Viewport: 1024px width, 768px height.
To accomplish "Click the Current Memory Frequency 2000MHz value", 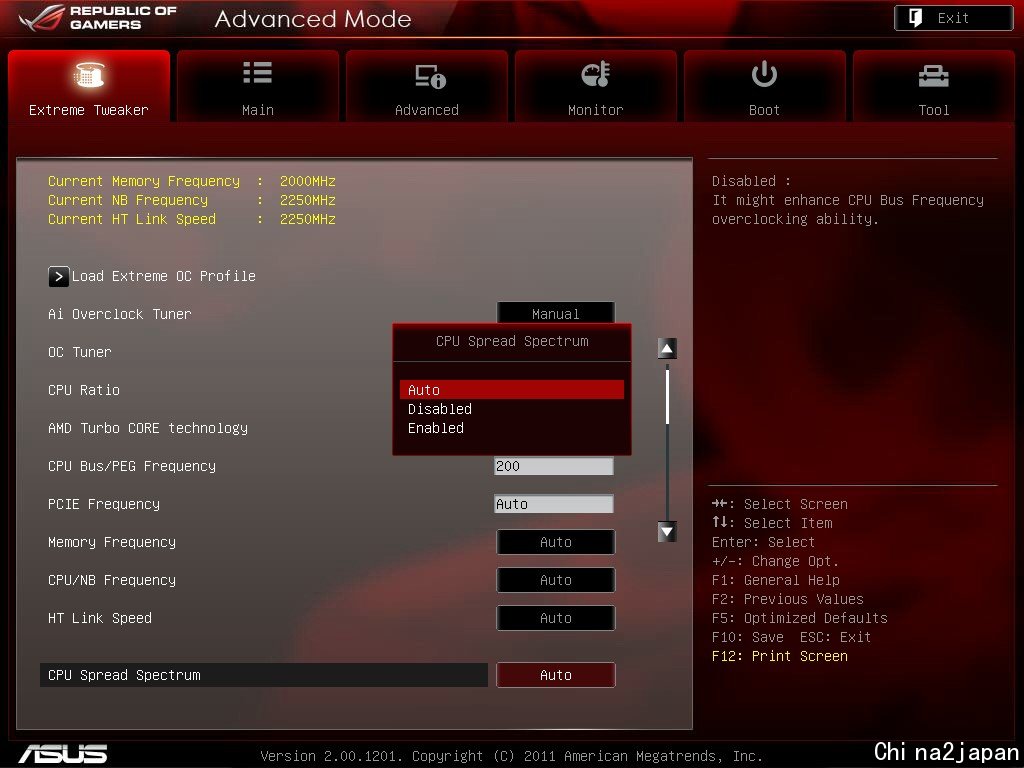I will 308,181.
